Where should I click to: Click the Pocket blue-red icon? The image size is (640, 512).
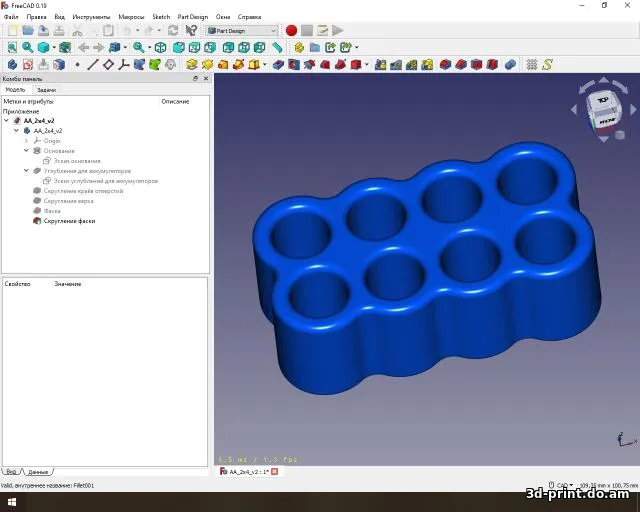click(278, 65)
